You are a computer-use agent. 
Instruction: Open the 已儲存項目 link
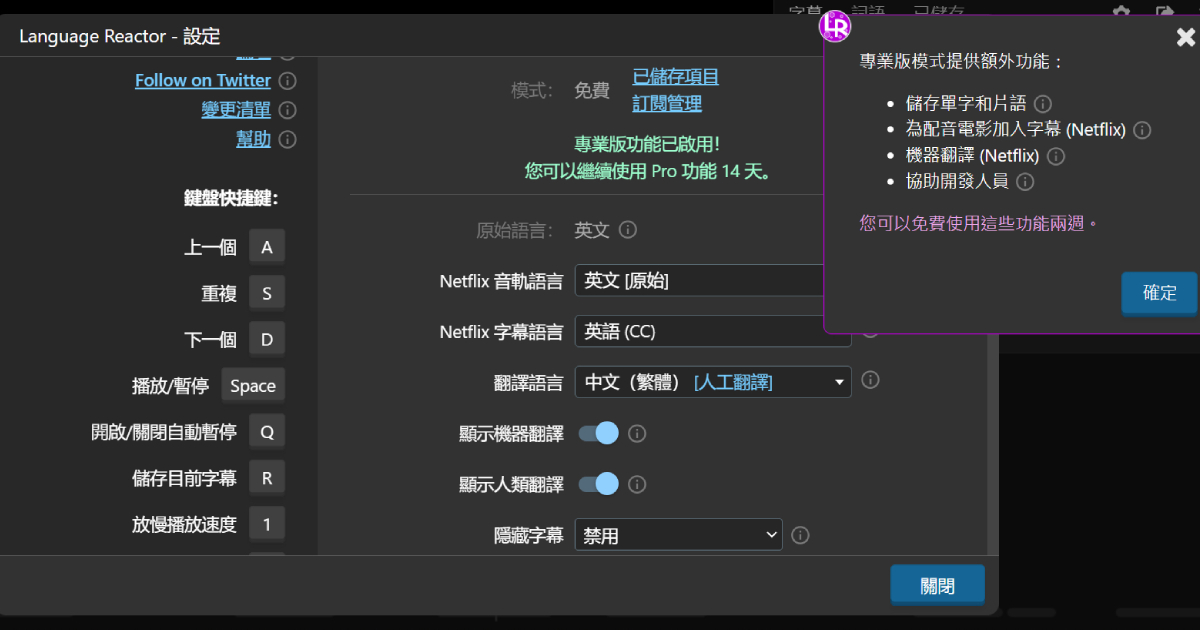[676, 77]
